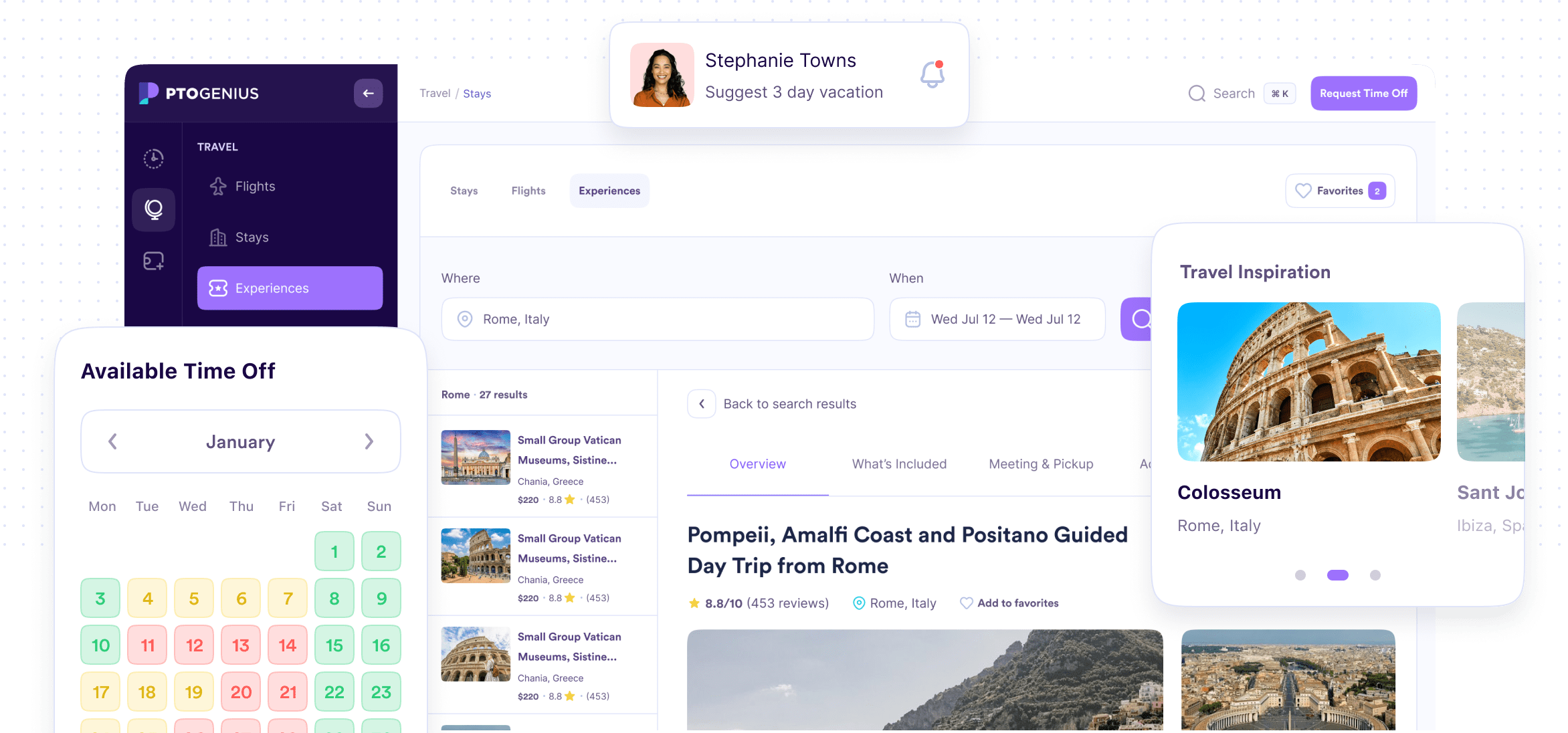Open the What's Included tab

click(899, 464)
